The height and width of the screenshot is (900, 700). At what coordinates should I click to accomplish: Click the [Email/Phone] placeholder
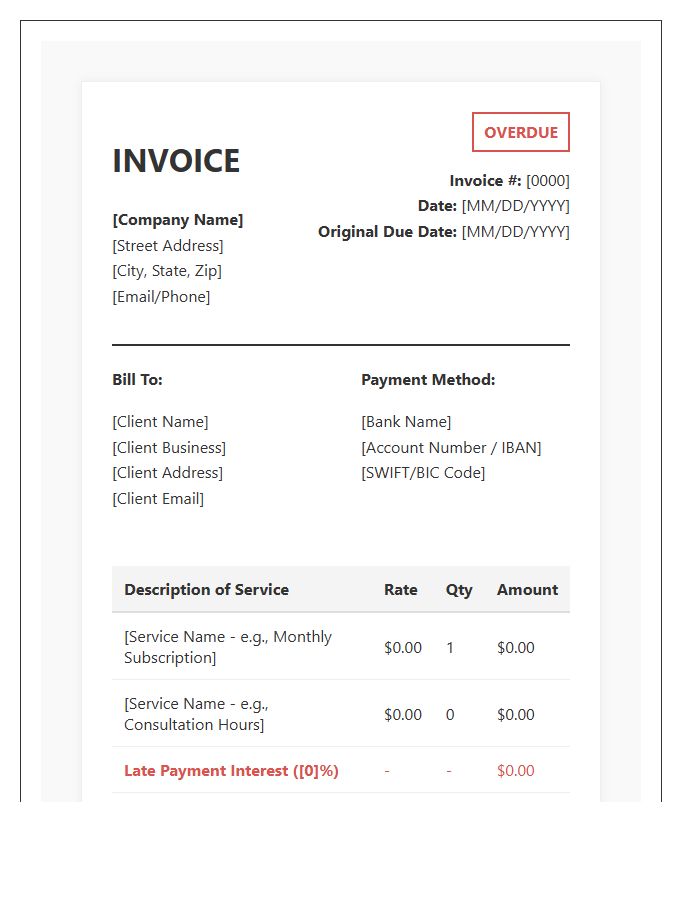pos(161,297)
